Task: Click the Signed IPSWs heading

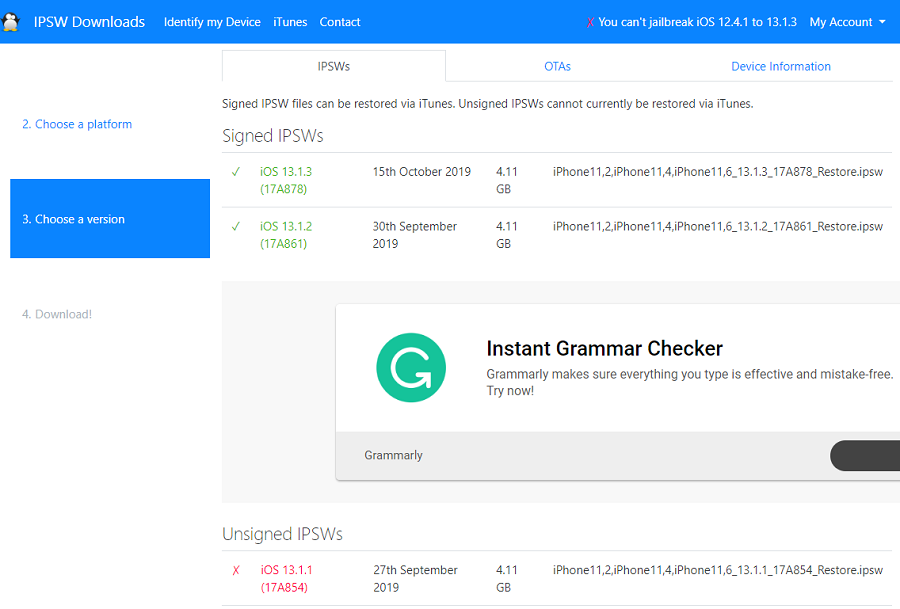Action: click(x=273, y=135)
